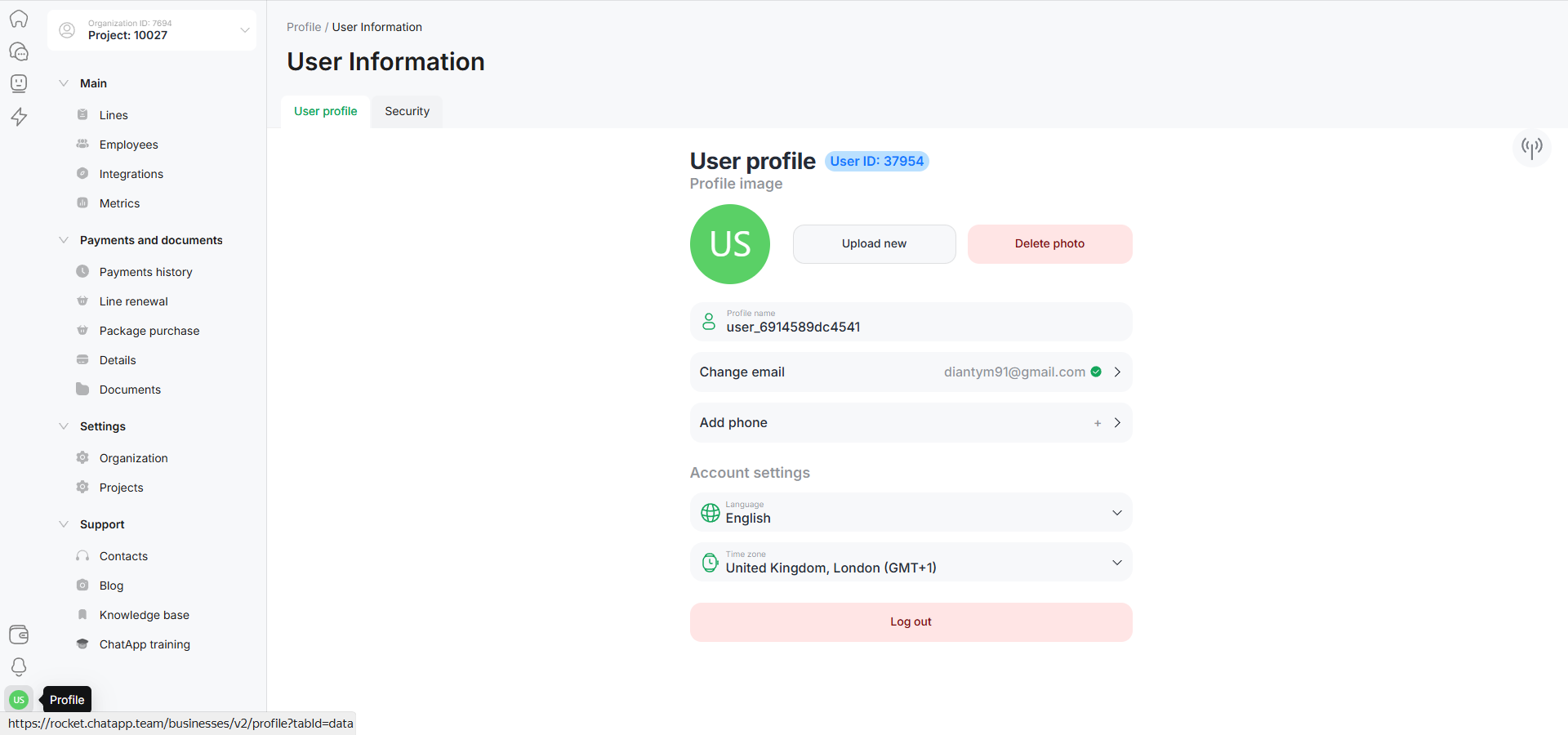Switch to the Security tab
The width and height of the screenshot is (1568, 735).
407,112
